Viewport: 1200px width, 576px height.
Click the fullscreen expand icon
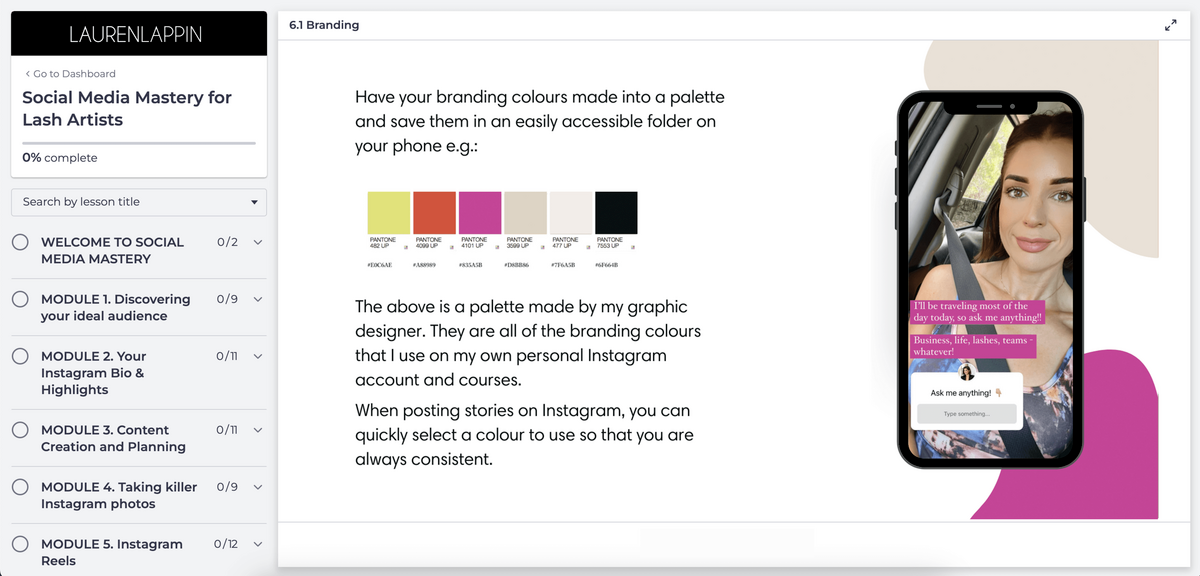[x=1171, y=26]
